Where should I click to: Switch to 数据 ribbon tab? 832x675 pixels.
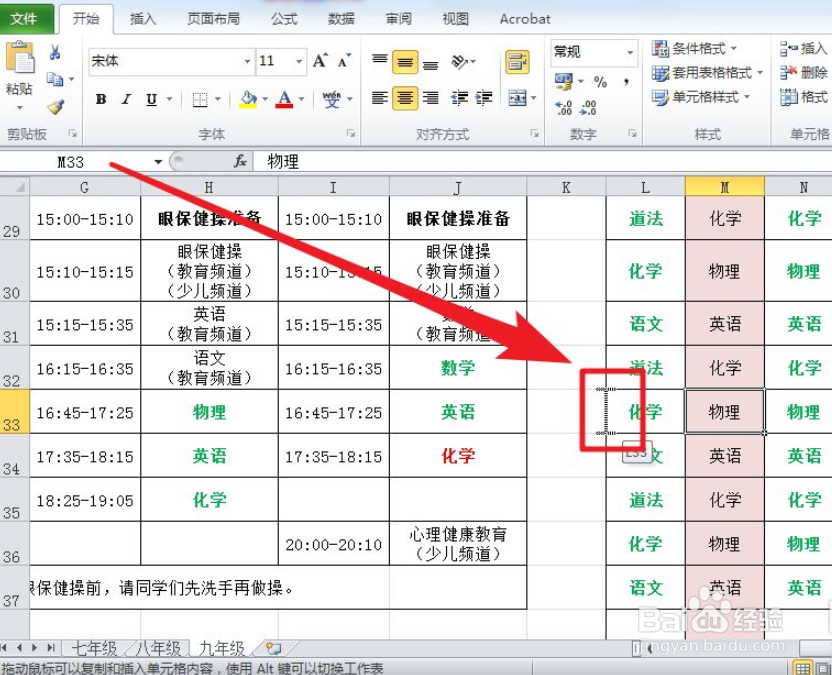(341, 19)
